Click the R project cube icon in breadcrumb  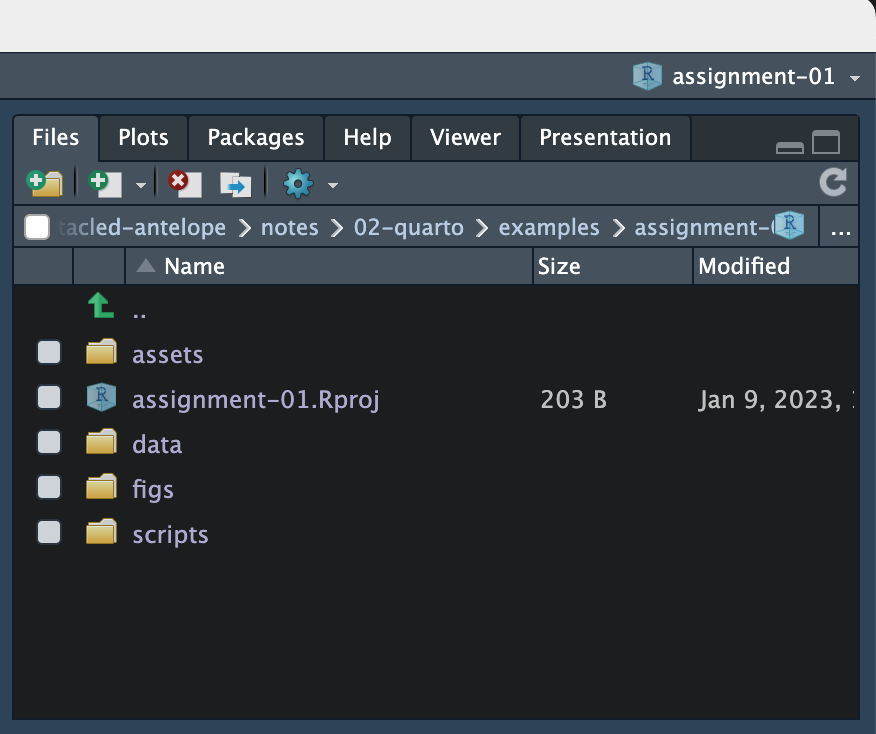coord(789,226)
